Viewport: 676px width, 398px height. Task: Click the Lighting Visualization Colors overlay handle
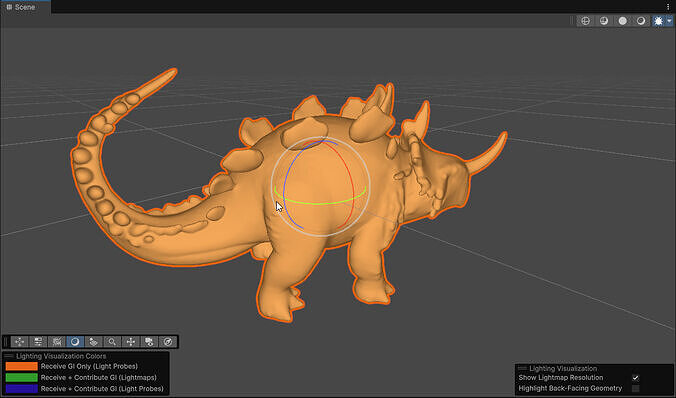click(9, 356)
